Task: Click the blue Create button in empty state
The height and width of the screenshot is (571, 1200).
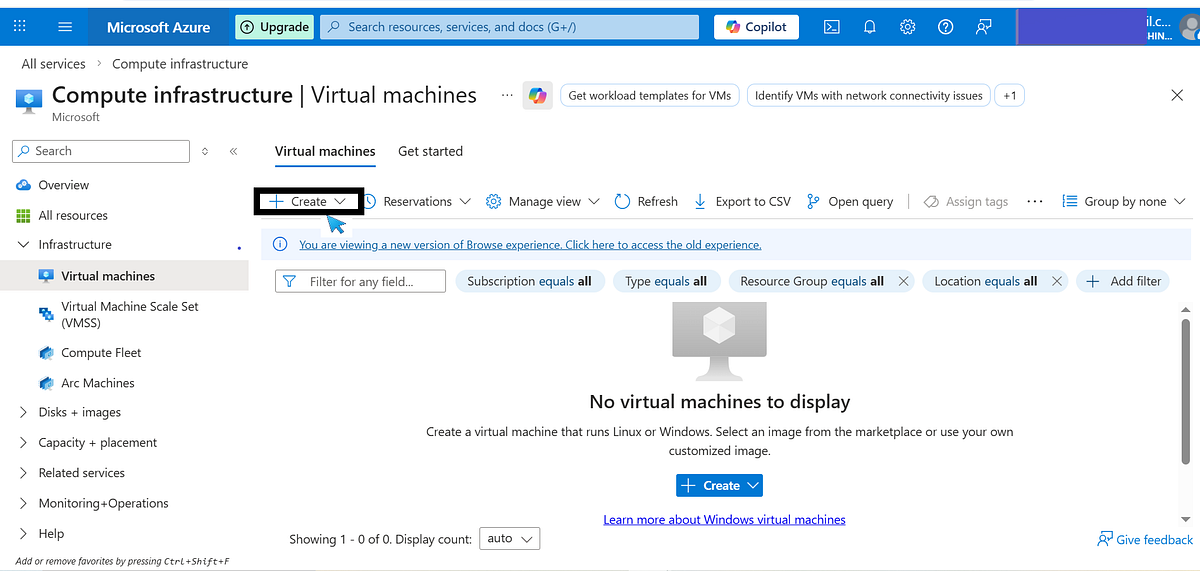Action: (720, 486)
